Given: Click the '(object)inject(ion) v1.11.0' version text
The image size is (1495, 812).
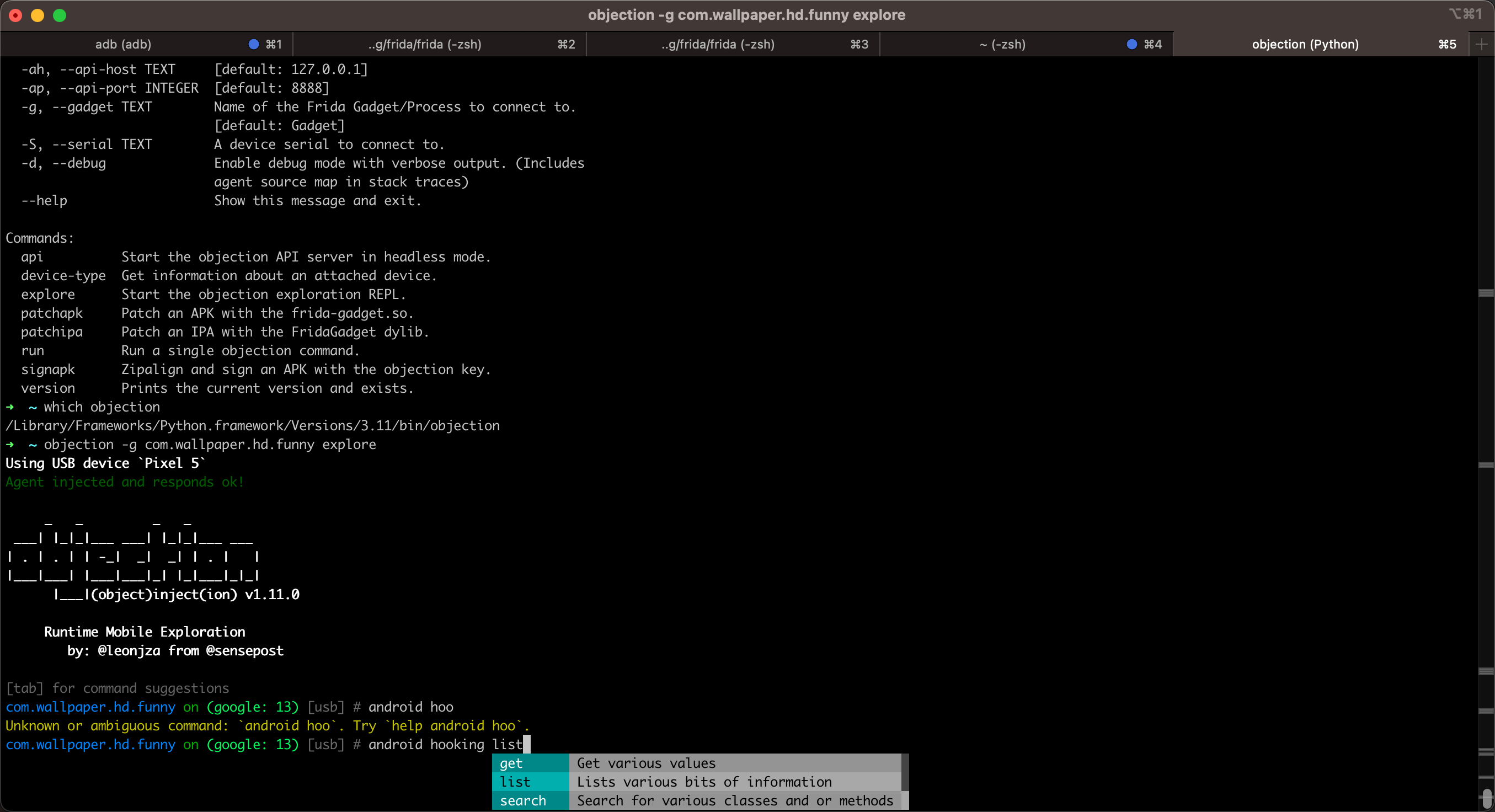Looking at the screenshot, I should coord(195,594).
